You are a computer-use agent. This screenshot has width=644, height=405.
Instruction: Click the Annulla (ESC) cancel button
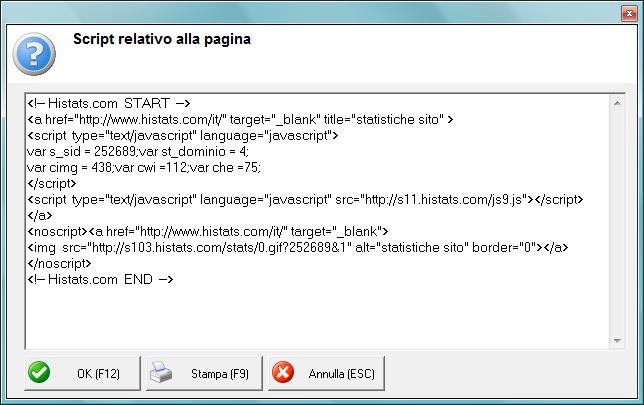[327, 373]
